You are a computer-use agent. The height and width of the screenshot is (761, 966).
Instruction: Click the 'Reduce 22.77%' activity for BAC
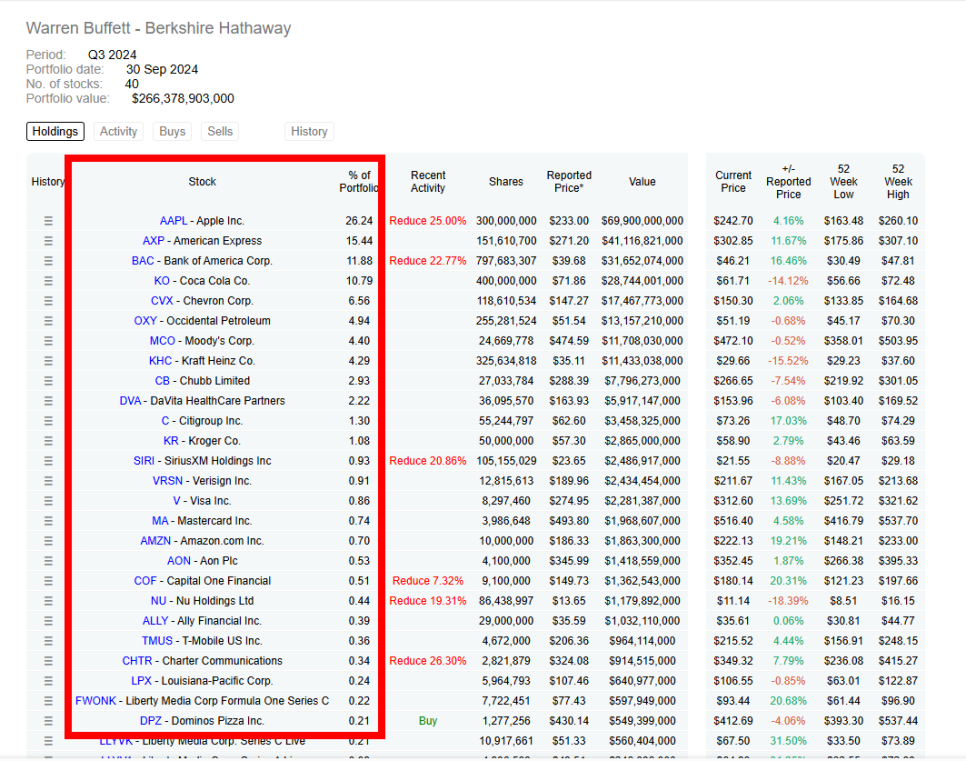pyautogui.click(x=428, y=261)
